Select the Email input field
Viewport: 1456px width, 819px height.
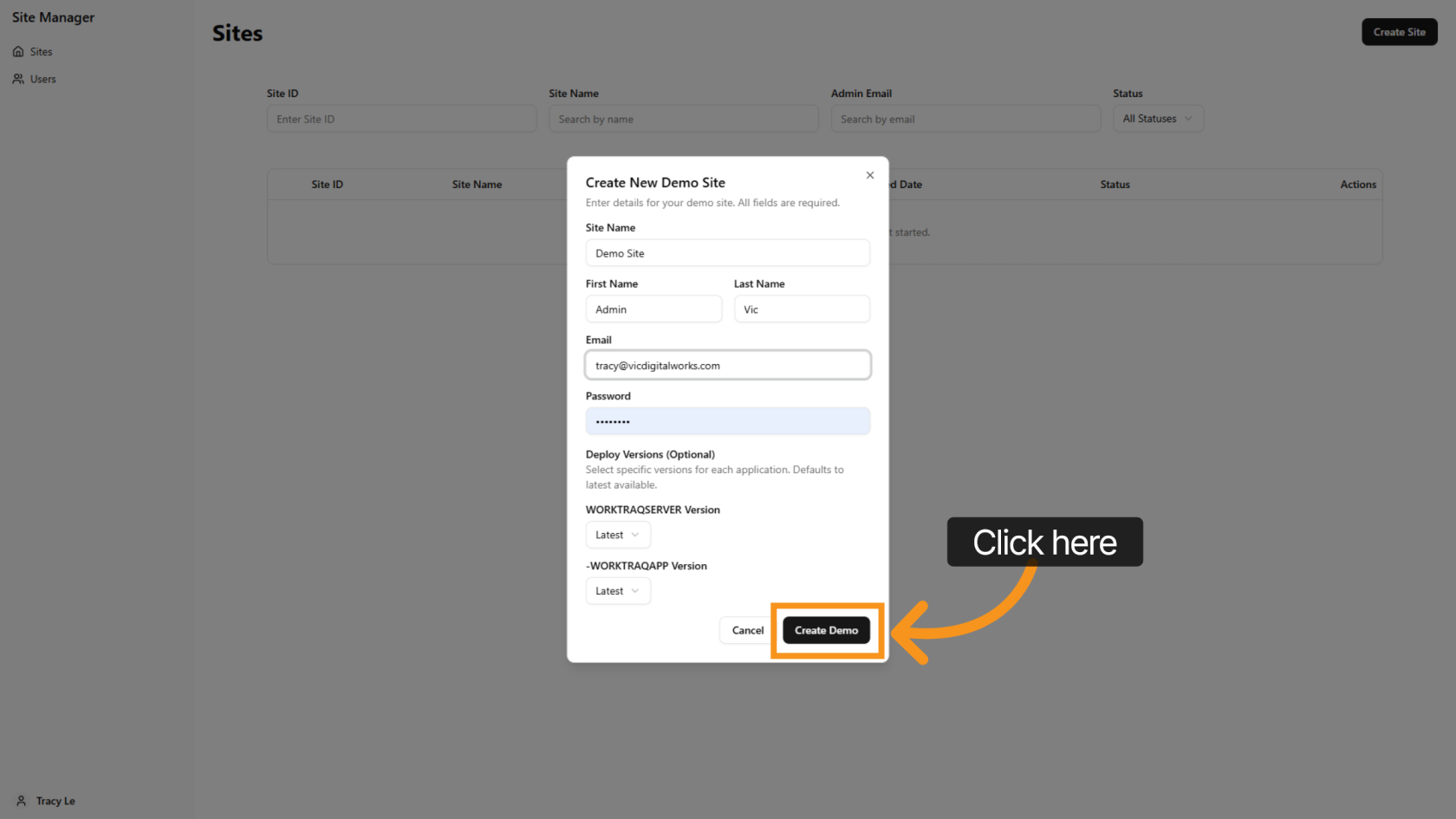click(x=727, y=366)
